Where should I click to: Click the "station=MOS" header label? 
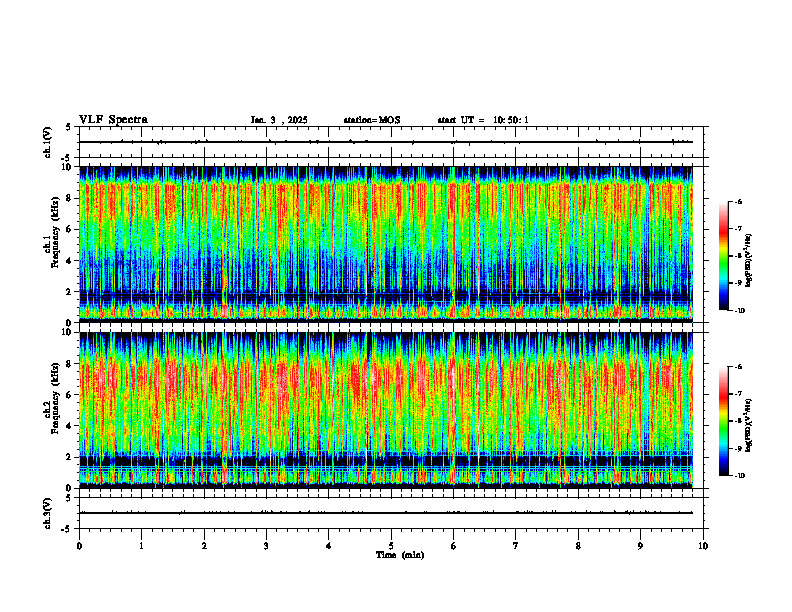pos(372,120)
